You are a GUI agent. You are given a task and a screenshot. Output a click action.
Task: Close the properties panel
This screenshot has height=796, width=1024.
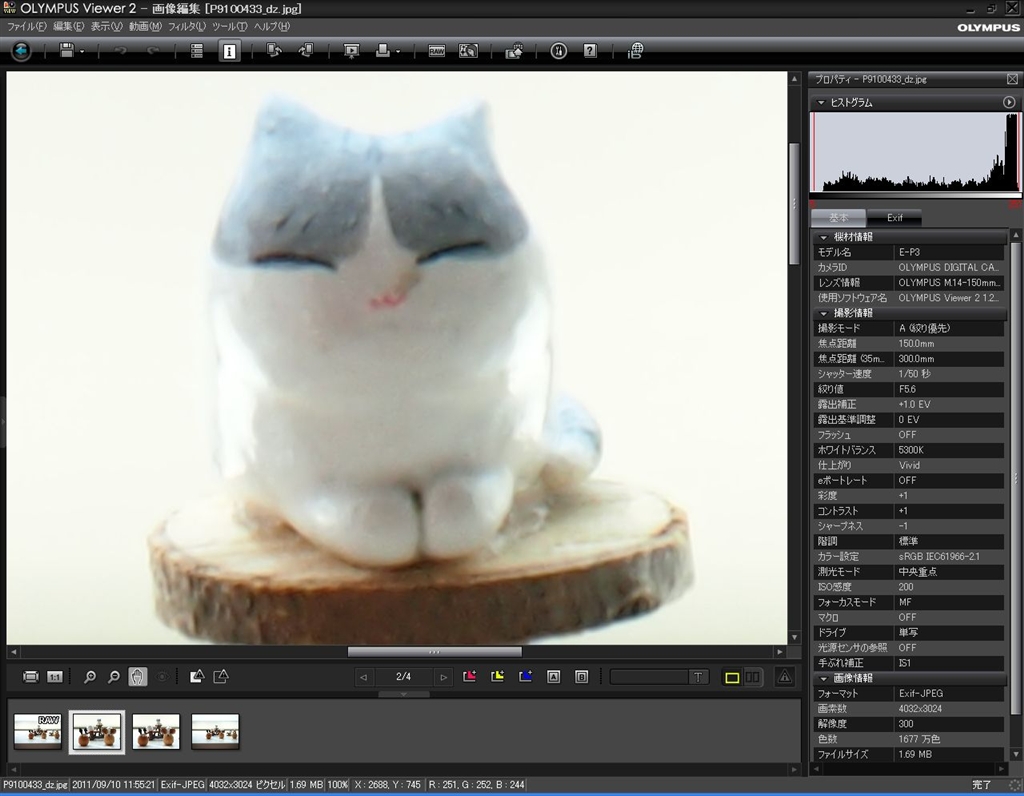(x=1012, y=80)
